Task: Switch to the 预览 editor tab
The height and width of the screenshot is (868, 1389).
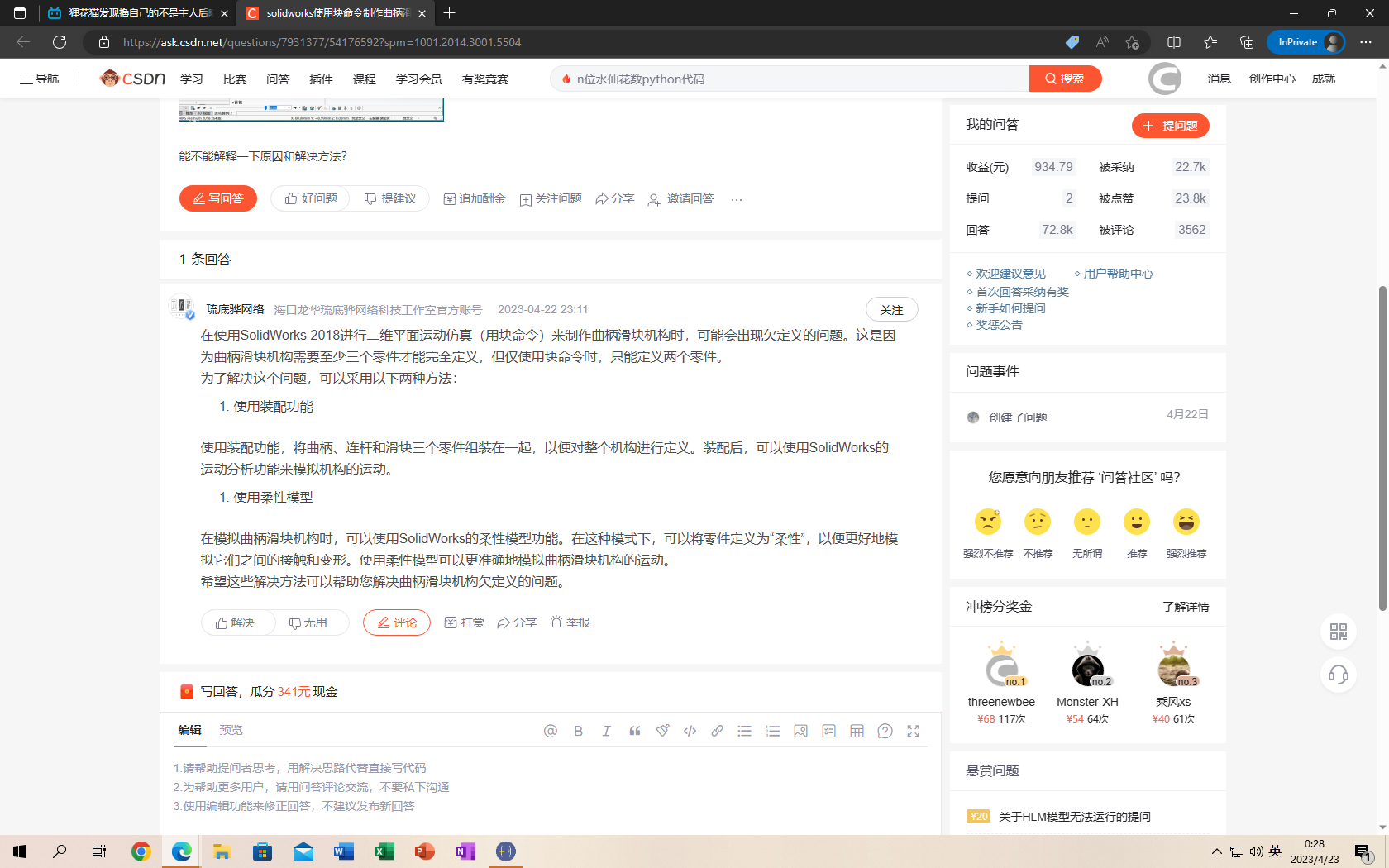Action: pos(231,730)
